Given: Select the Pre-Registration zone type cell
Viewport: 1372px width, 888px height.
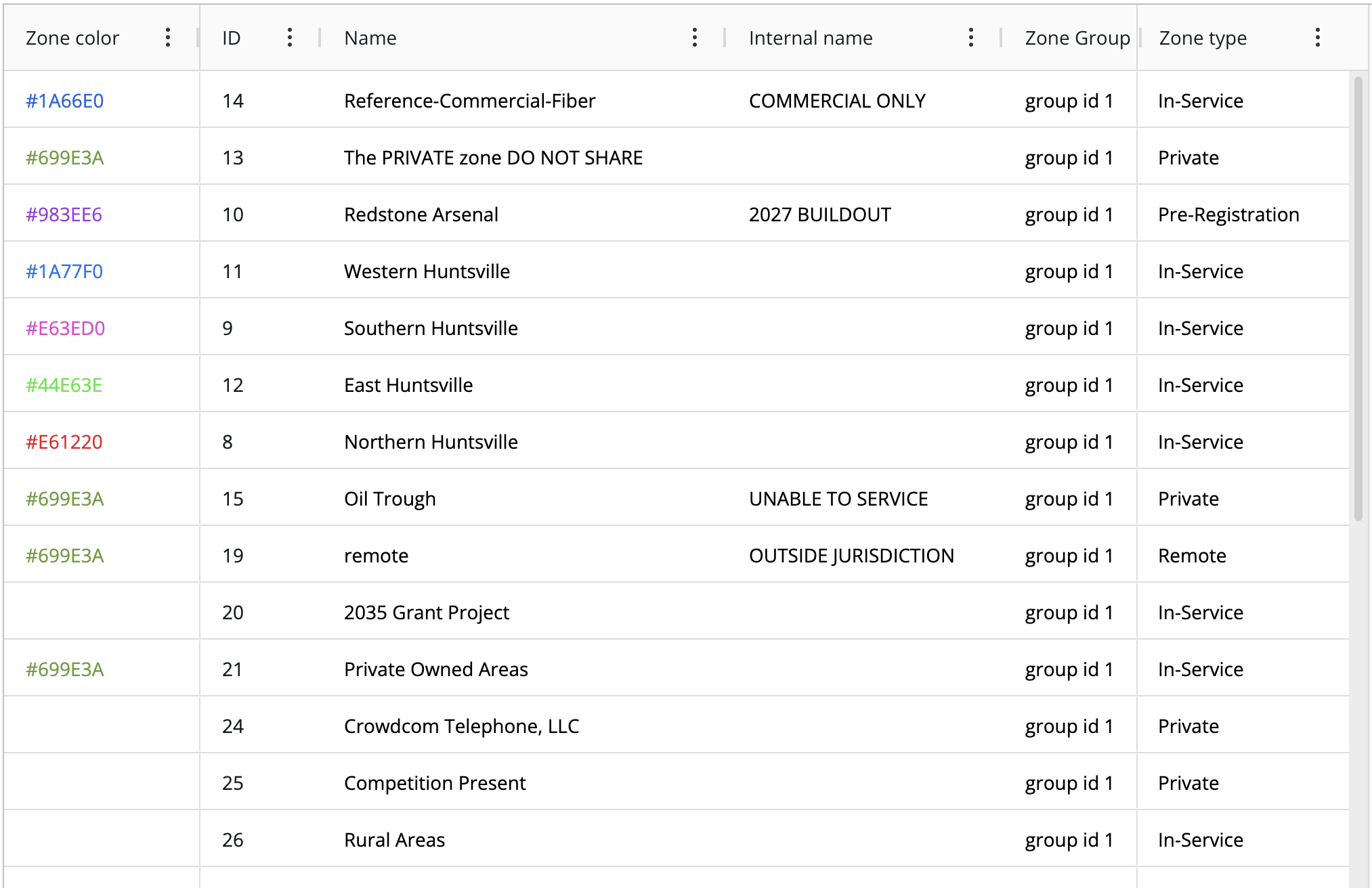Looking at the screenshot, I should click(1228, 214).
